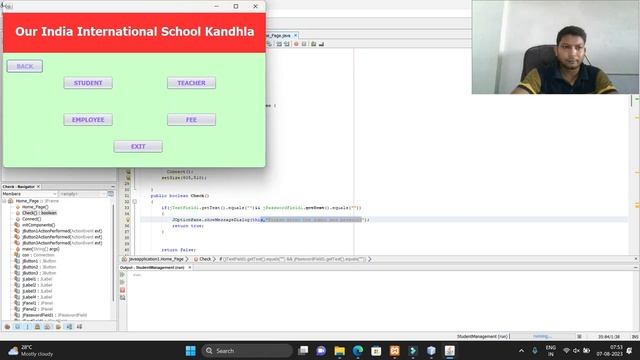Click the rightmost chart icon in editor toolbar
Image resolution: width=640 pixels, height=360 pixels.
322,44
